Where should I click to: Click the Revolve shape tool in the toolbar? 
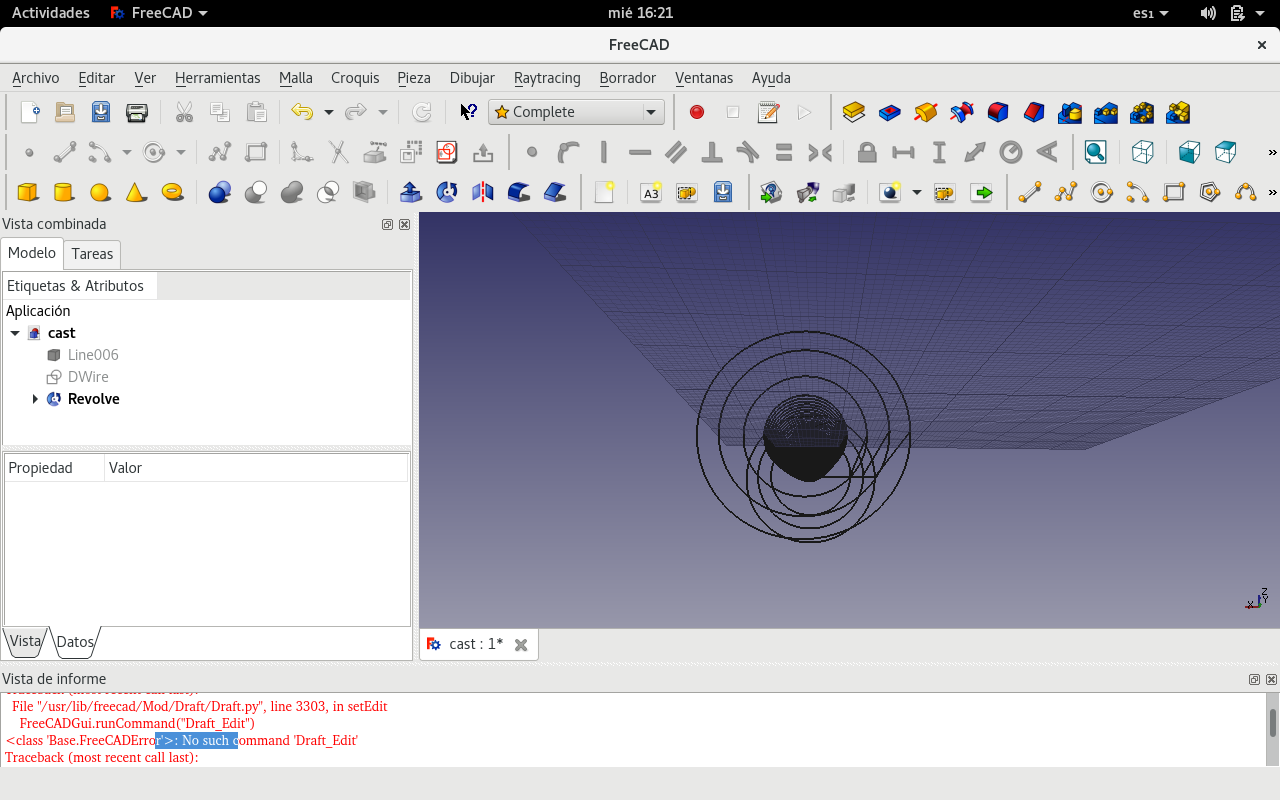click(447, 192)
